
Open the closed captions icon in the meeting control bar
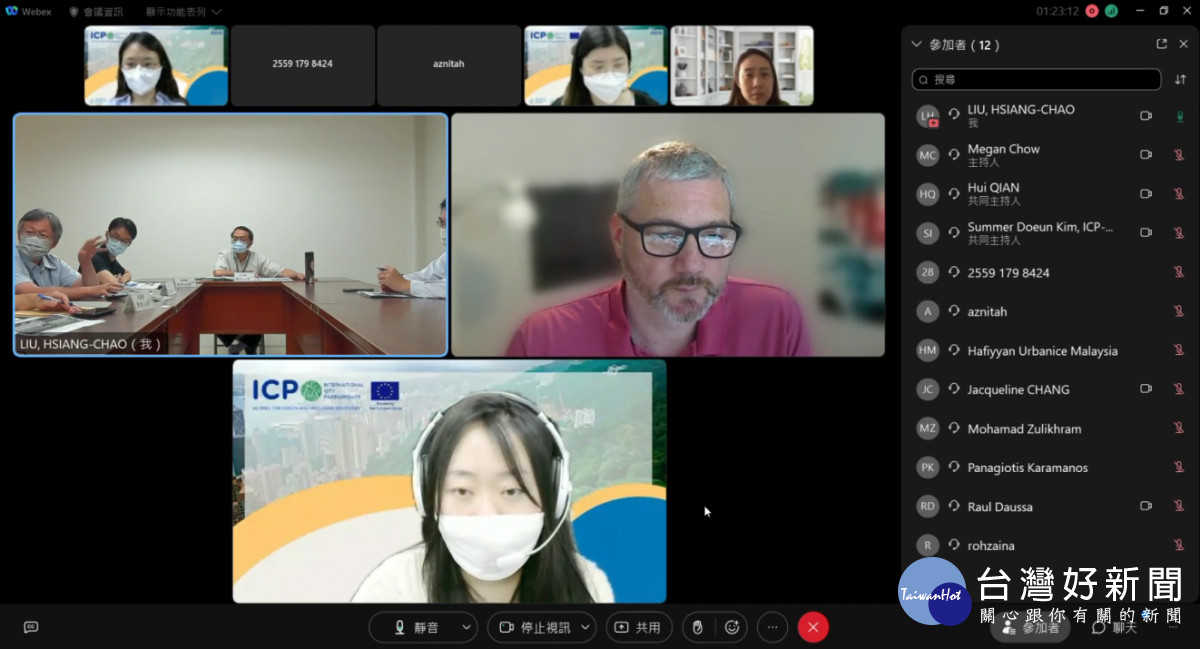click(31, 627)
